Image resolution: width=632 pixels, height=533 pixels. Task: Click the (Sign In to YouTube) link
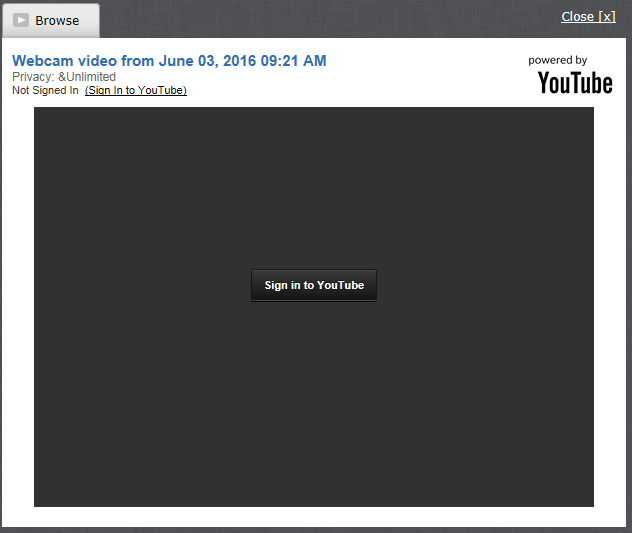pos(136,90)
